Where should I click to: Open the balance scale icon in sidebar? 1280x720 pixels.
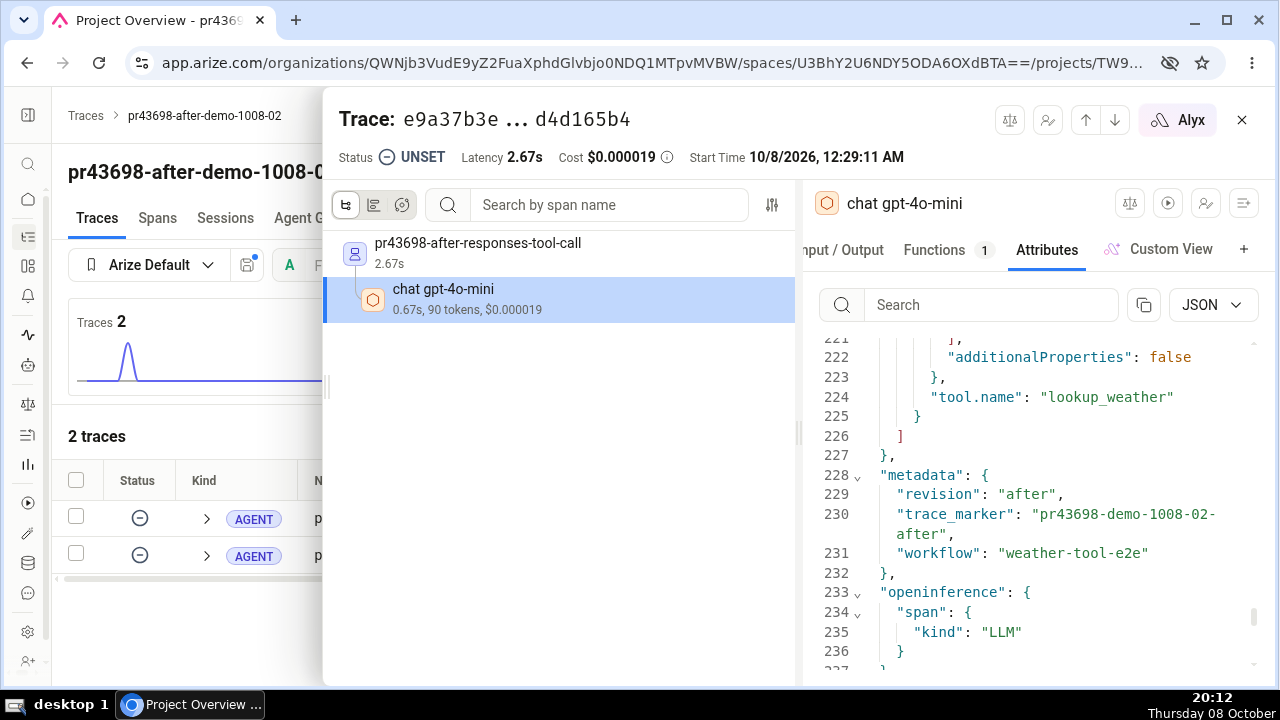tap(28, 404)
